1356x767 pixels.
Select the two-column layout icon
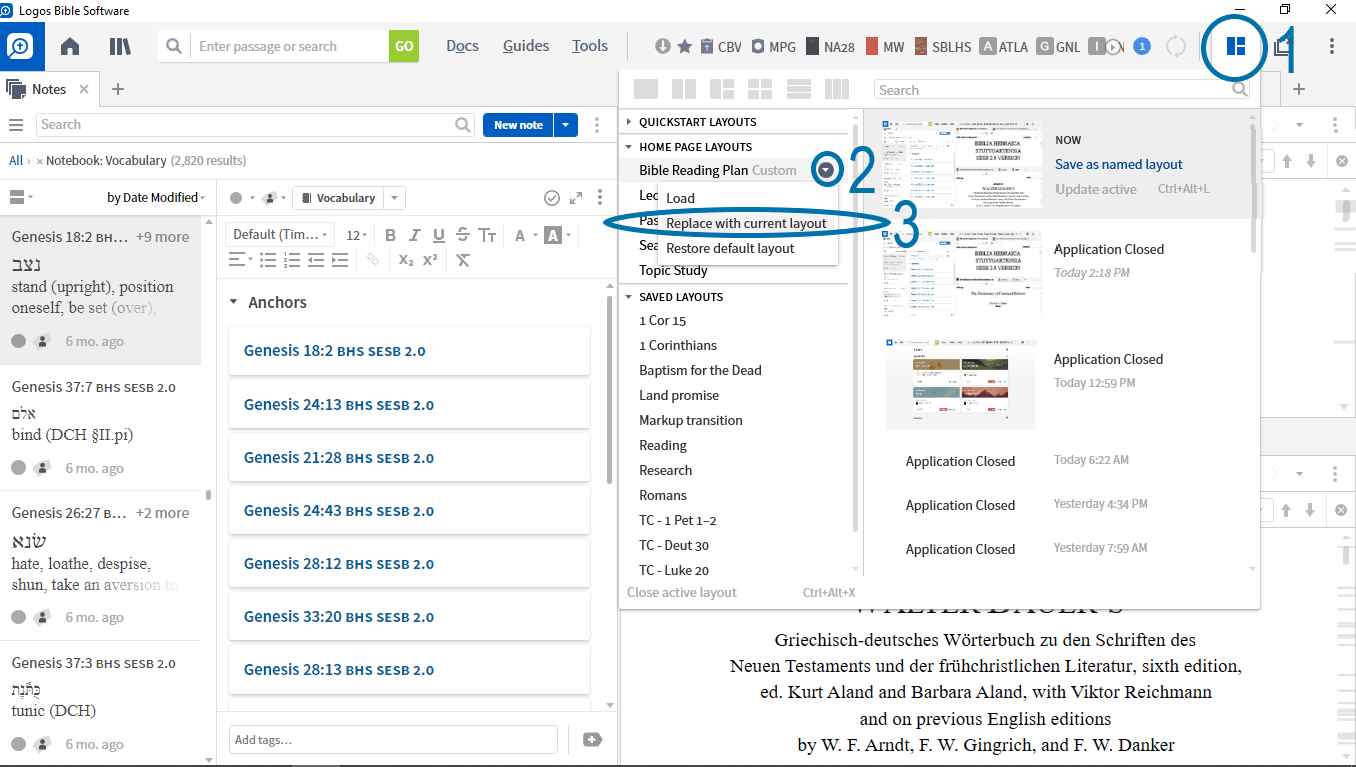(684, 89)
